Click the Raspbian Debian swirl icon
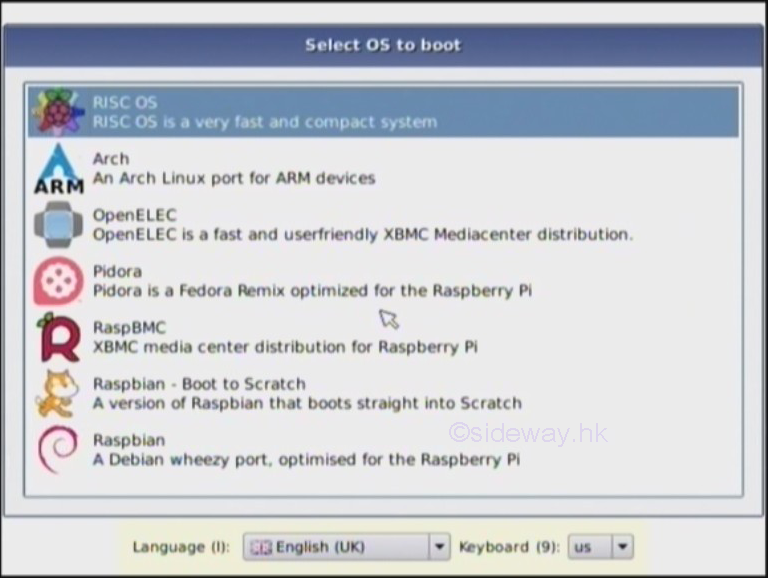768x578 pixels. pyautogui.click(x=58, y=449)
